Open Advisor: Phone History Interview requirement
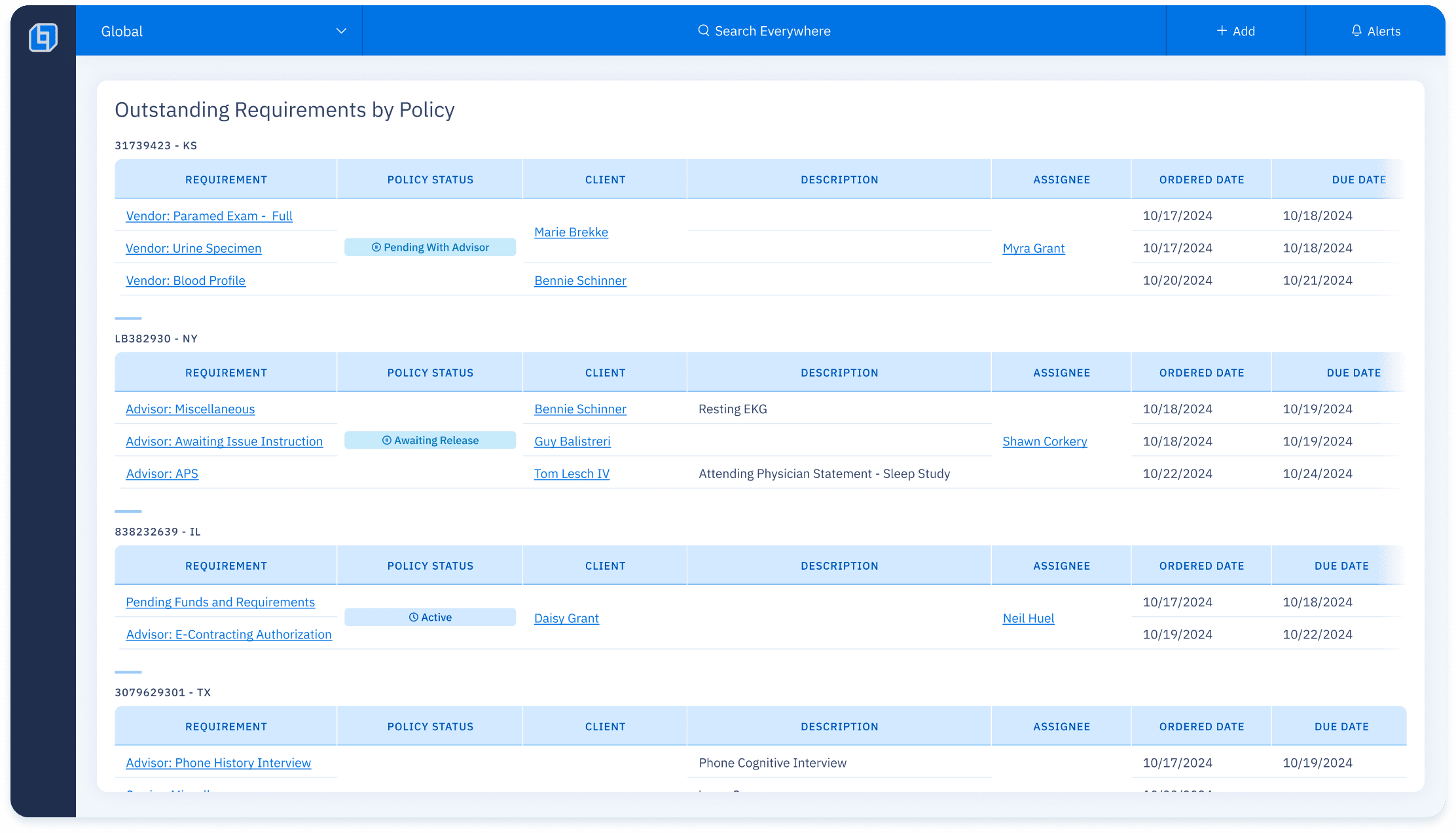This screenshot has height=833, width=1456. click(x=218, y=763)
